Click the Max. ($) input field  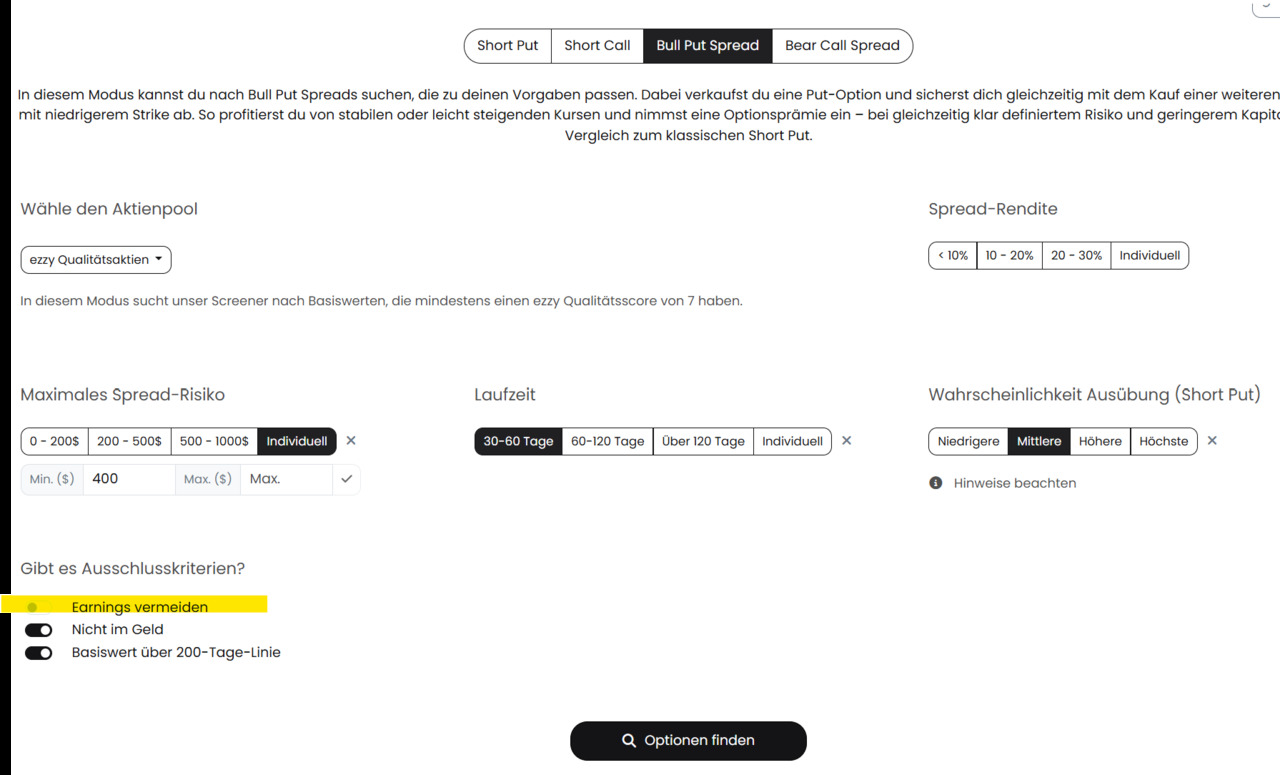pyautogui.click(x=286, y=479)
